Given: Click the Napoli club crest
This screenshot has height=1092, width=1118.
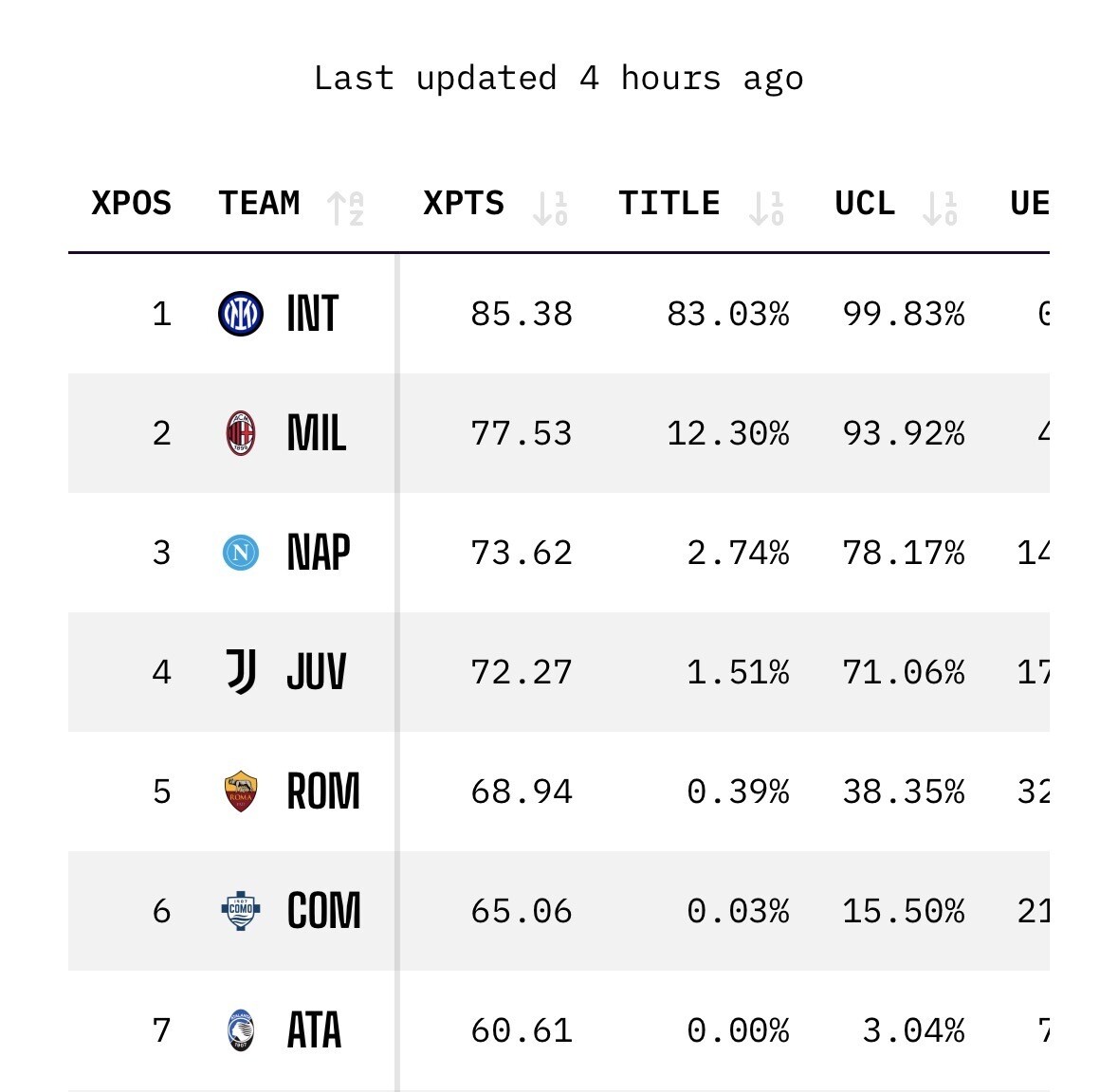Looking at the screenshot, I should (x=241, y=553).
